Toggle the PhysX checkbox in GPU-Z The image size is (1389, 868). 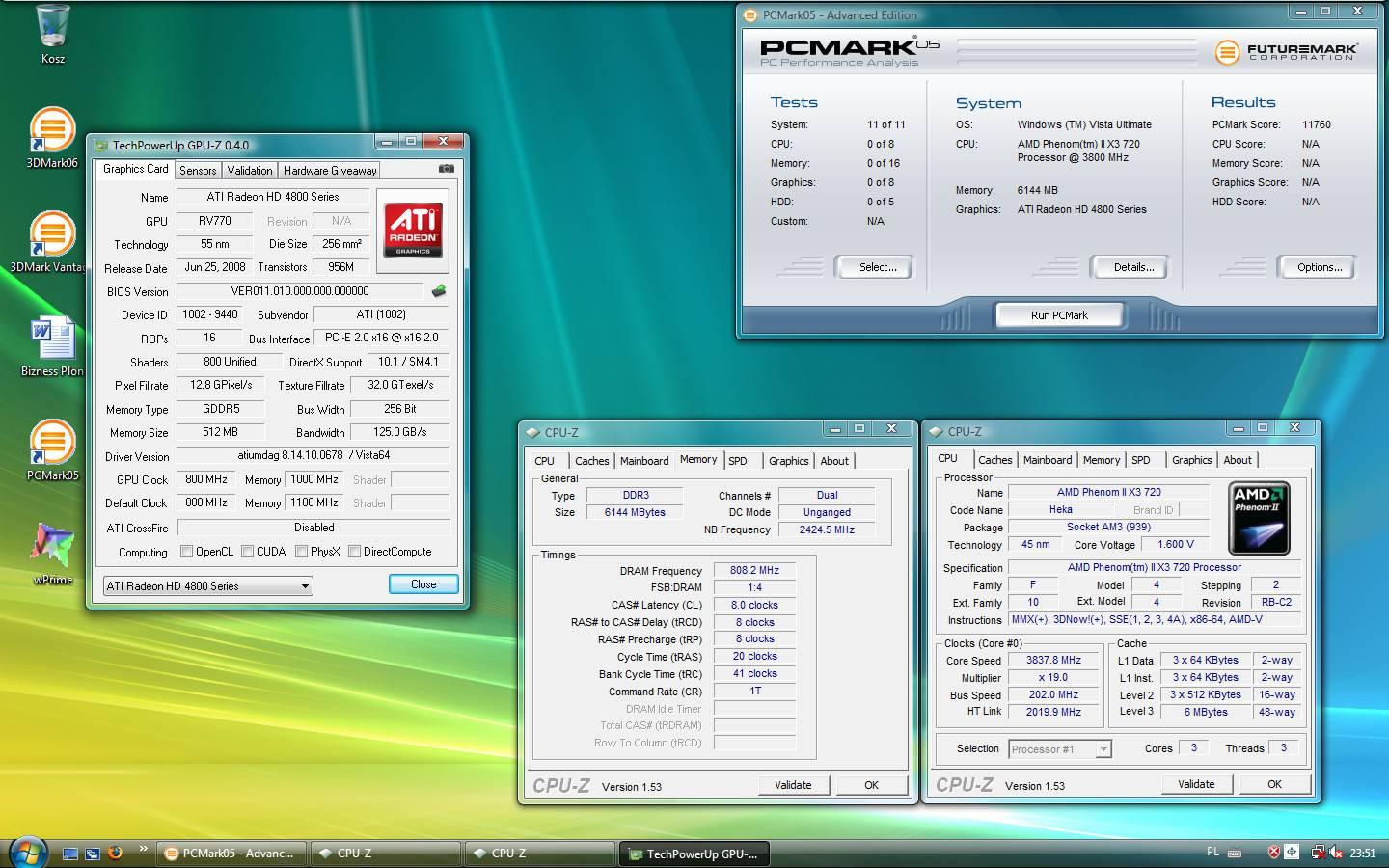click(x=302, y=552)
